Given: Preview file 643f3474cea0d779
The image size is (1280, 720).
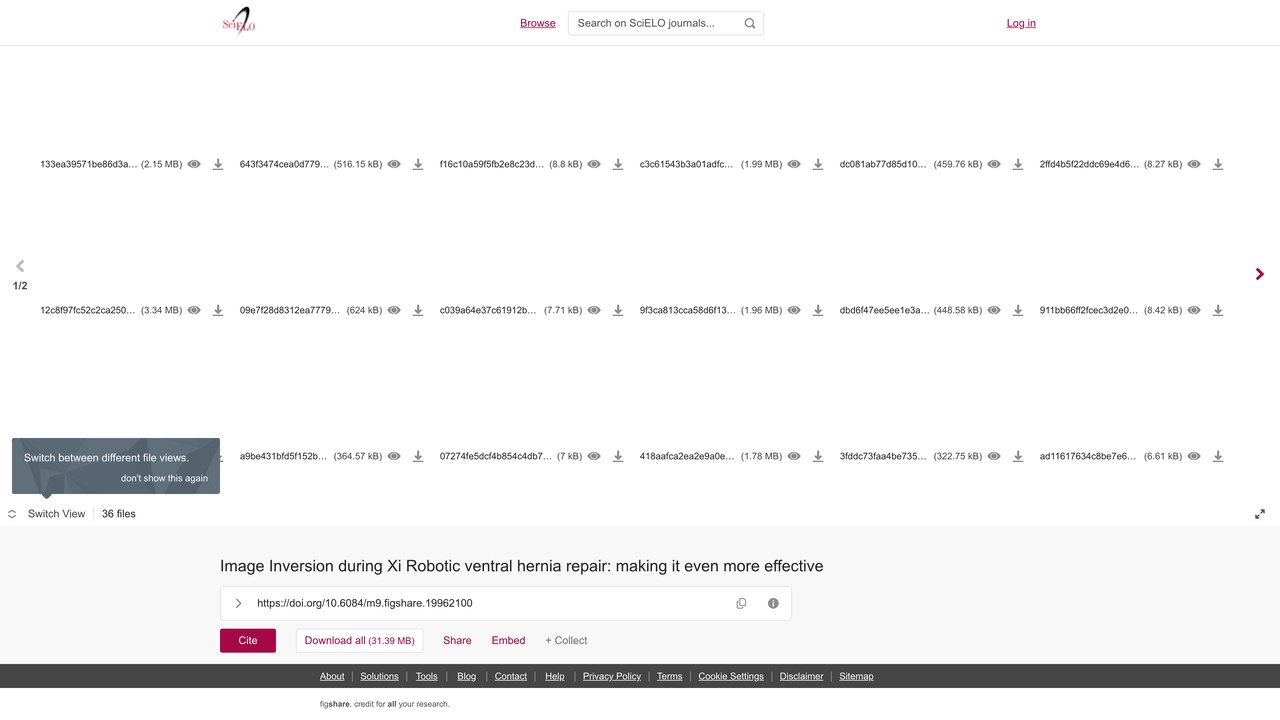Looking at the screenshot, I should pyautogui.click(x=394, y=164).
